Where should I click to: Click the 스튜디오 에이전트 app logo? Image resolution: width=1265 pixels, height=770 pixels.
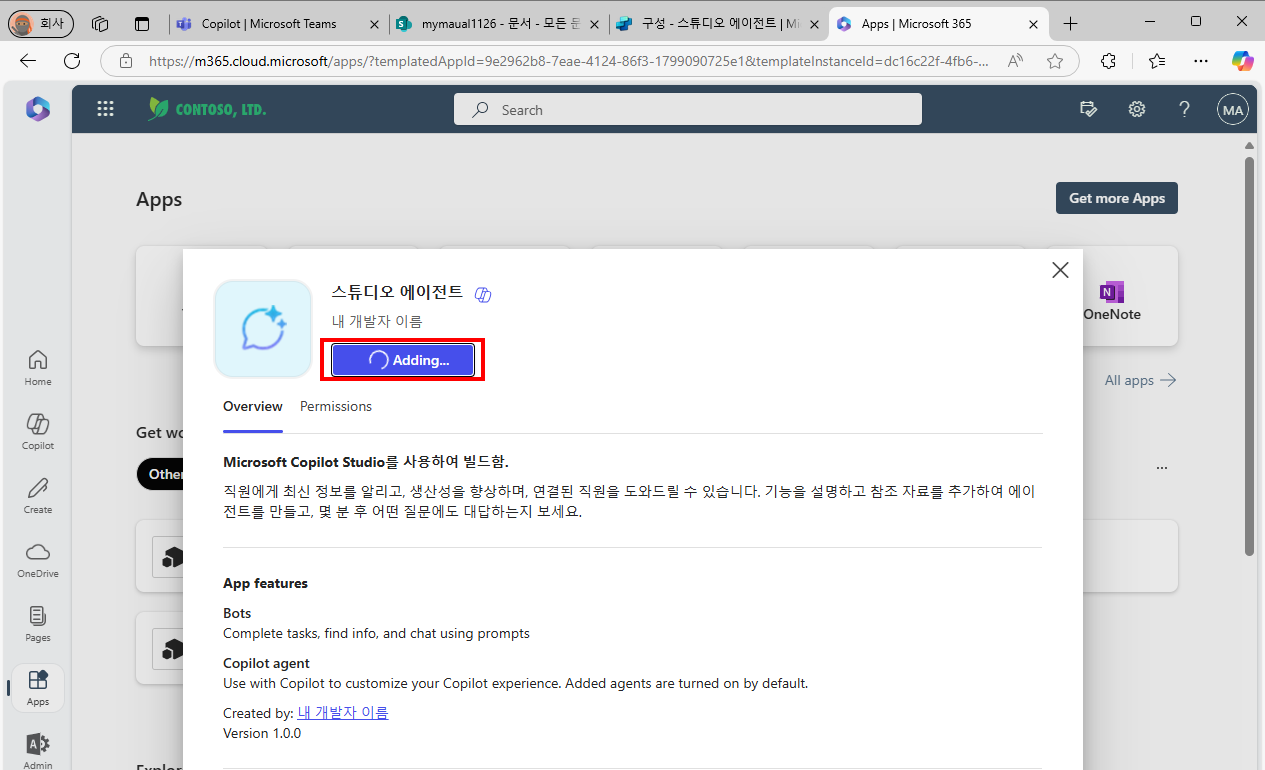coord(263,329)
